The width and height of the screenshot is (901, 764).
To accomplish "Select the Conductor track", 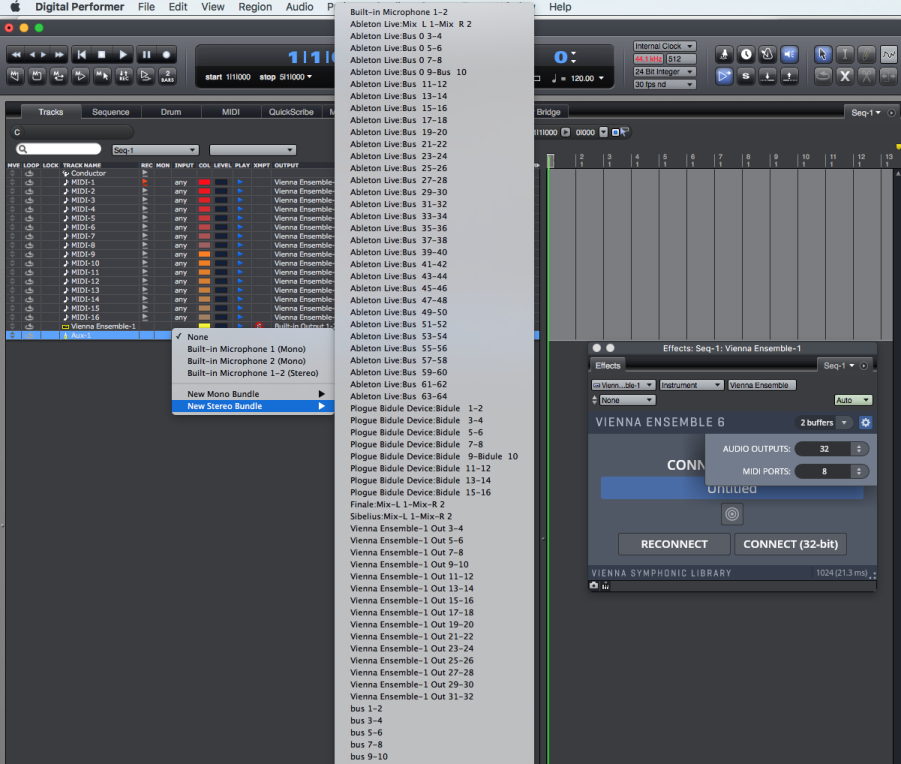I will (x=88, y=173).
